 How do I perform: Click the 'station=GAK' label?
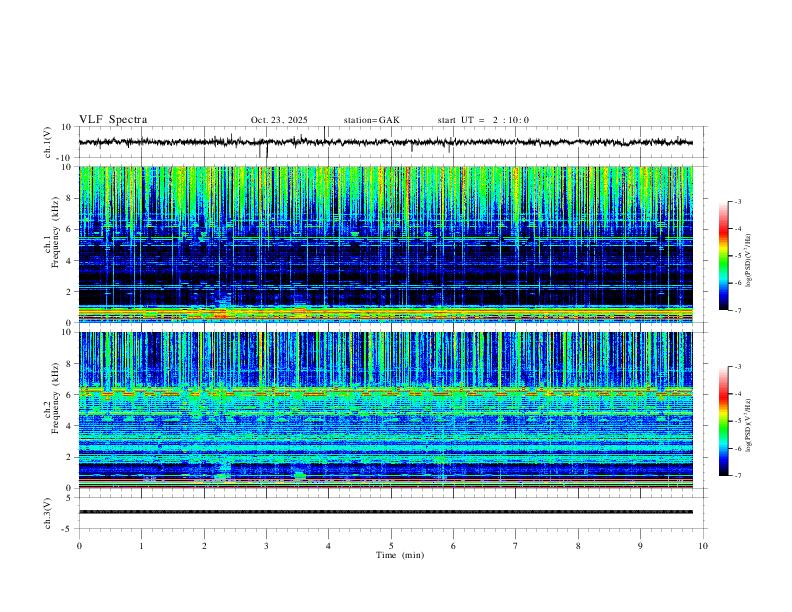(371, 120)
